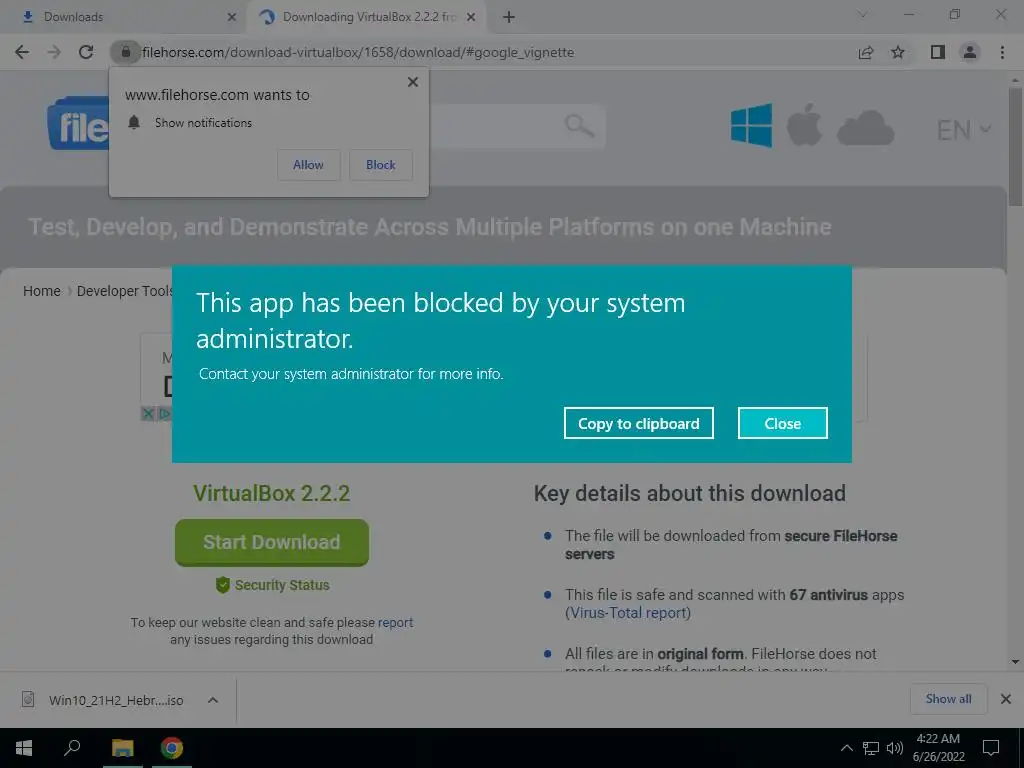This screenshot has width=1024, height=768.
Task: Open the Virus-Total report link
Action: 628,613
